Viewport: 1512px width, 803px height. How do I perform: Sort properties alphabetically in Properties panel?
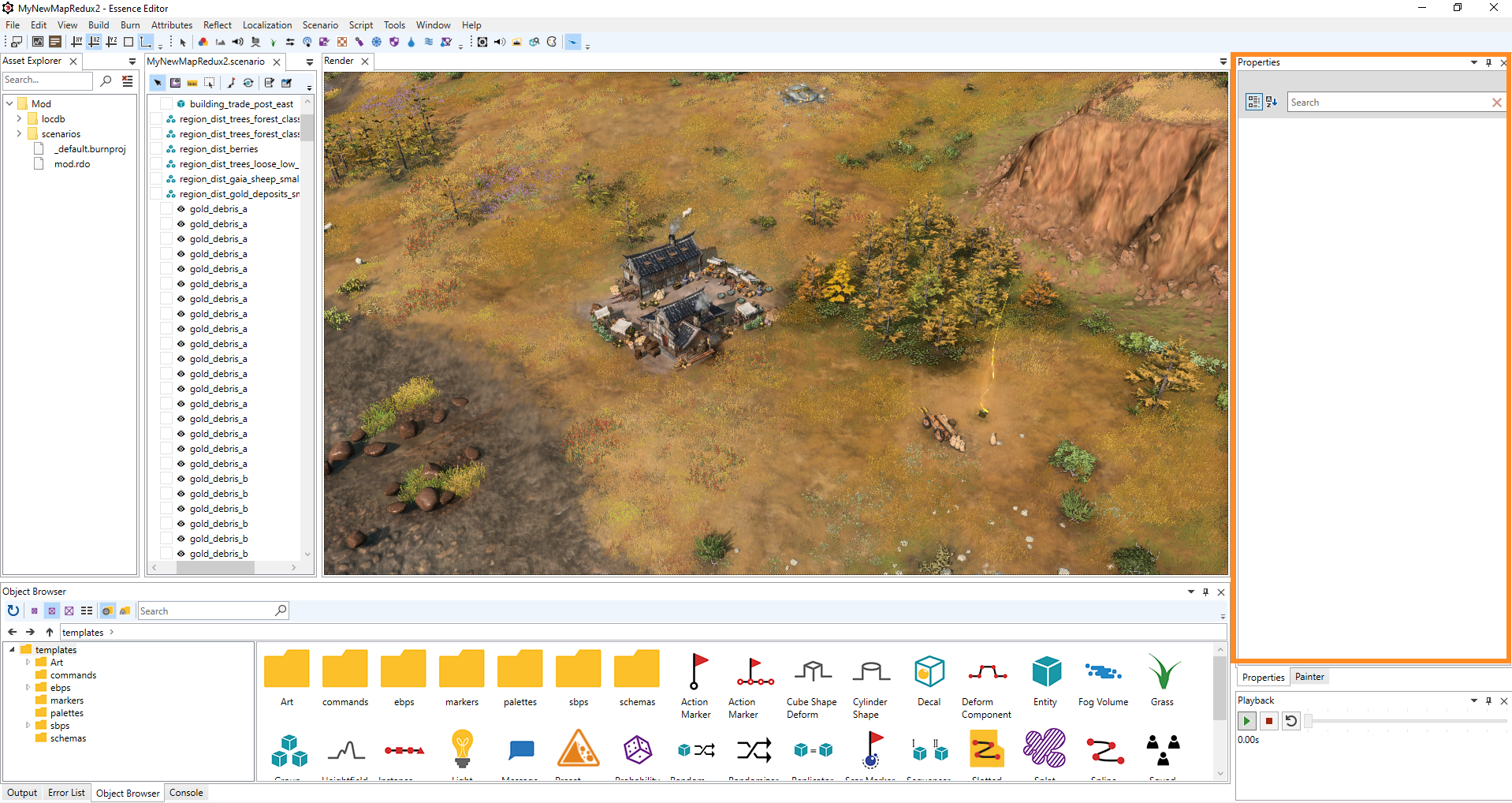coord(1272,102)
